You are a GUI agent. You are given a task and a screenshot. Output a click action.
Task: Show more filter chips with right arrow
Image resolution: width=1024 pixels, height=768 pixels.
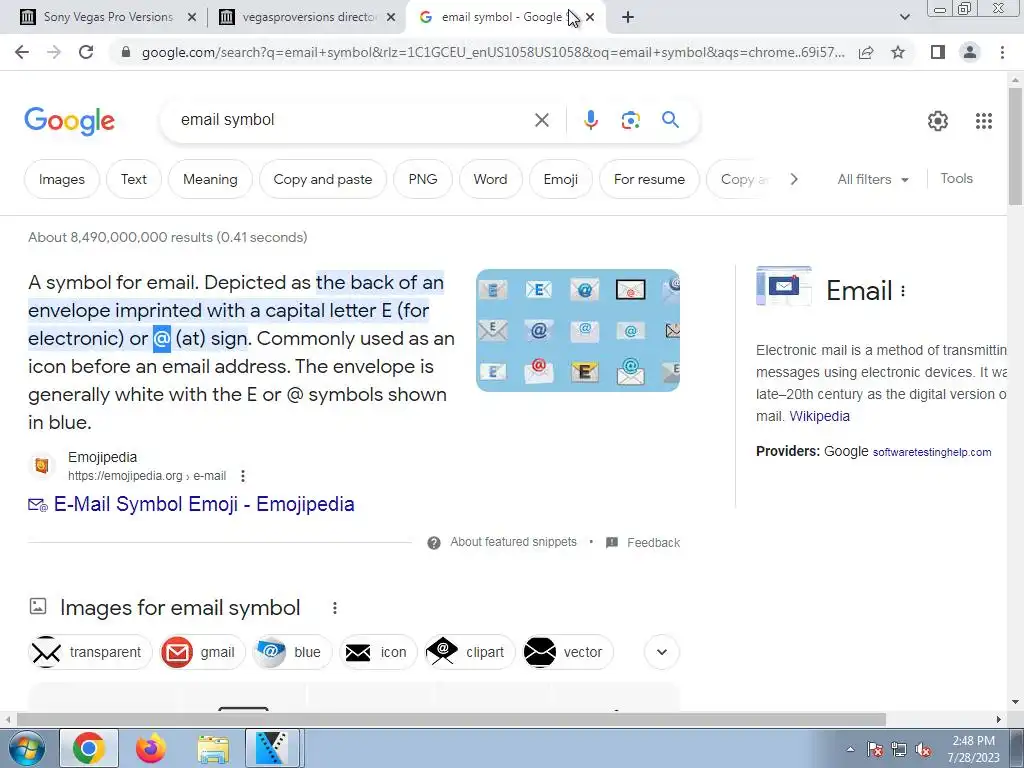pyautogui.click(x=793, y=179)
